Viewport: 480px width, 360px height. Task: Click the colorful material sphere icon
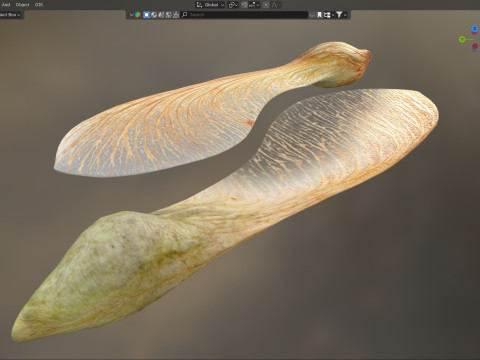pos(138,15)
